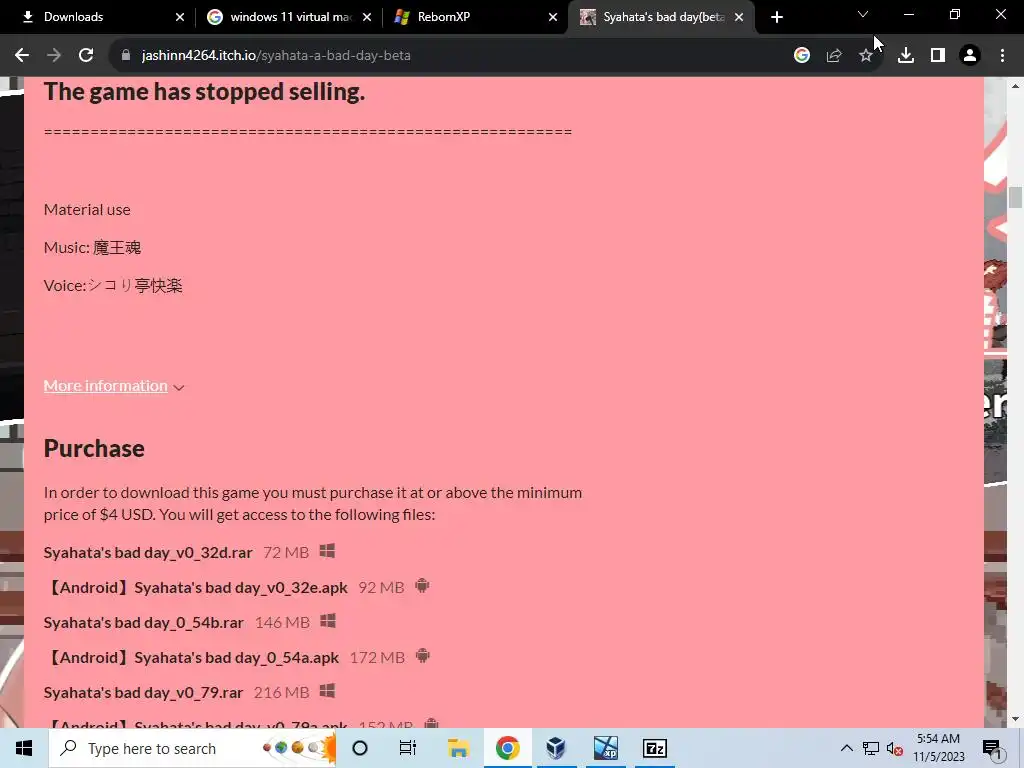Viewport: 1024px width, 768px height.
Task: Open Chrome downloads icon
Action: click(906, 56)
